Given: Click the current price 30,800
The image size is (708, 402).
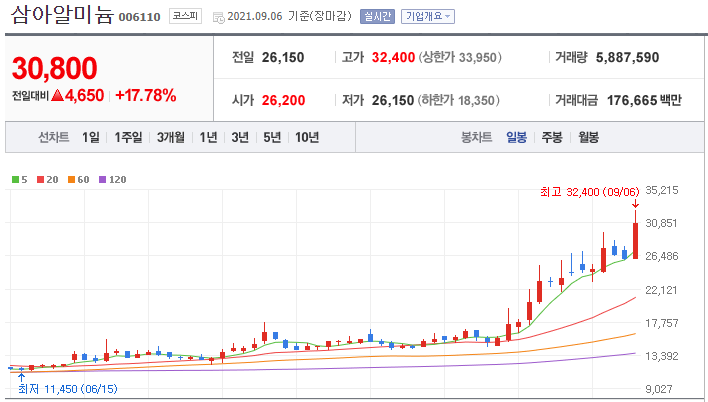Looking at the screenshot, I should coord(55,68).
